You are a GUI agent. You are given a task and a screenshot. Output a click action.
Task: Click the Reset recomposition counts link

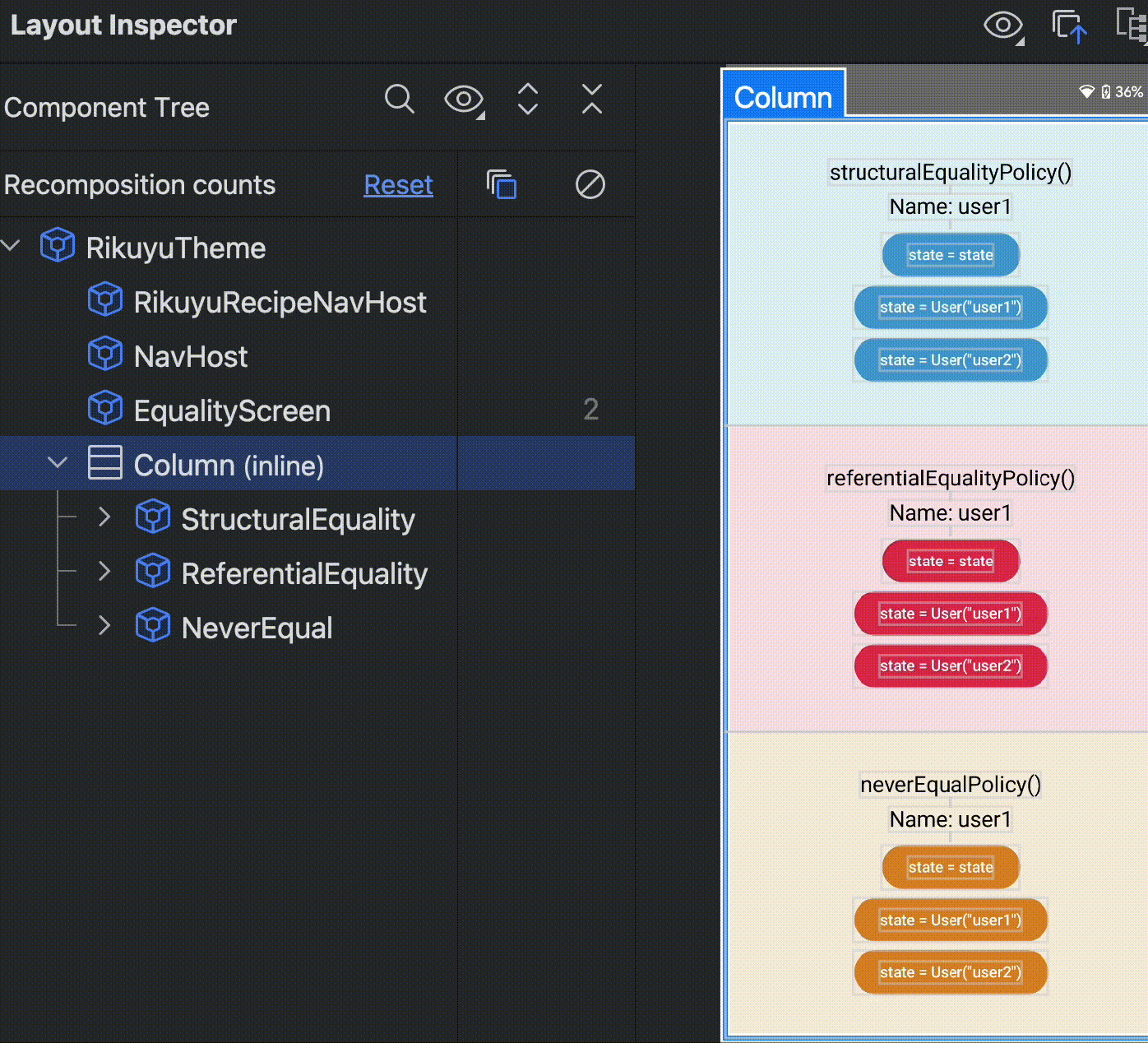(398, 185)
